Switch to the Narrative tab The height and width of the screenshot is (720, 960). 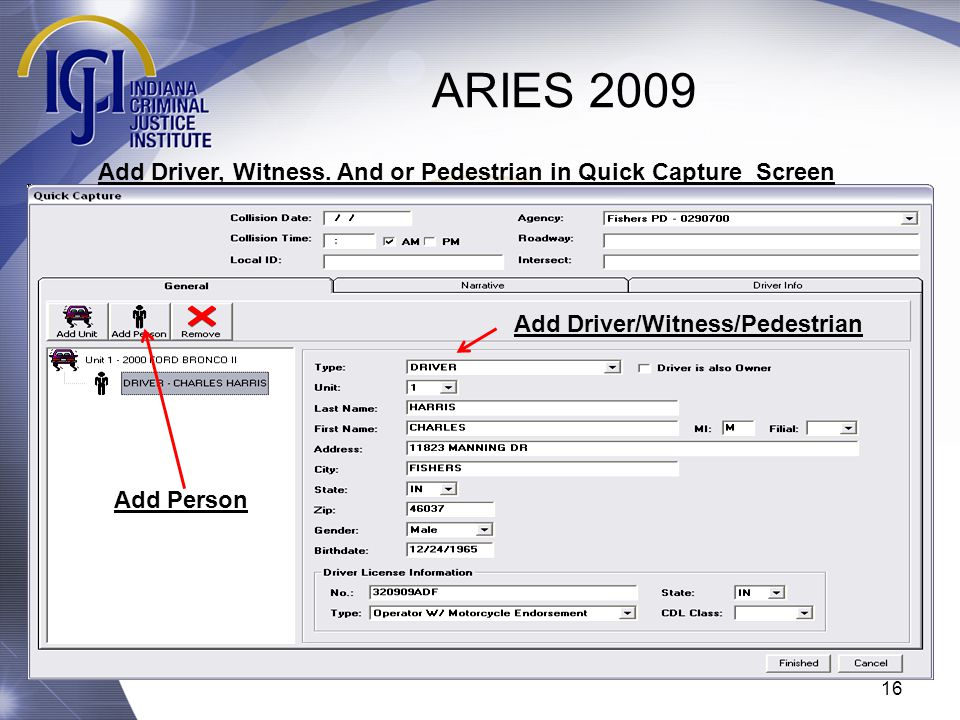pyautogui.click(x=482, y=286)
